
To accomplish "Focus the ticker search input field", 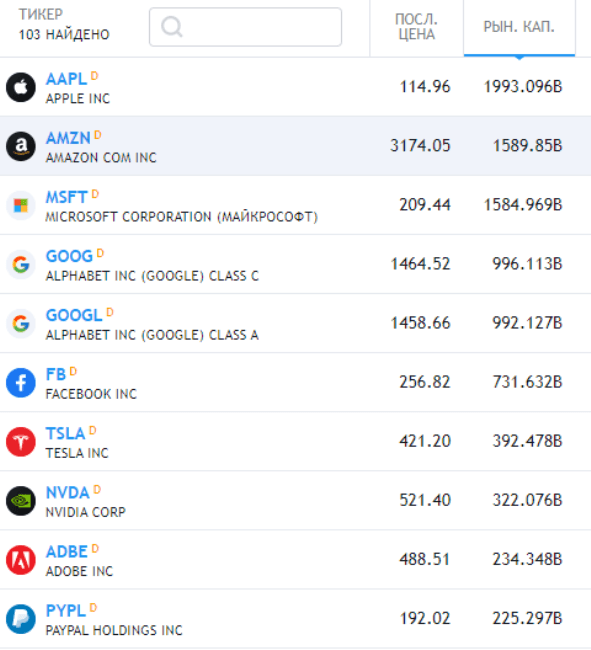I will point(245,27).
